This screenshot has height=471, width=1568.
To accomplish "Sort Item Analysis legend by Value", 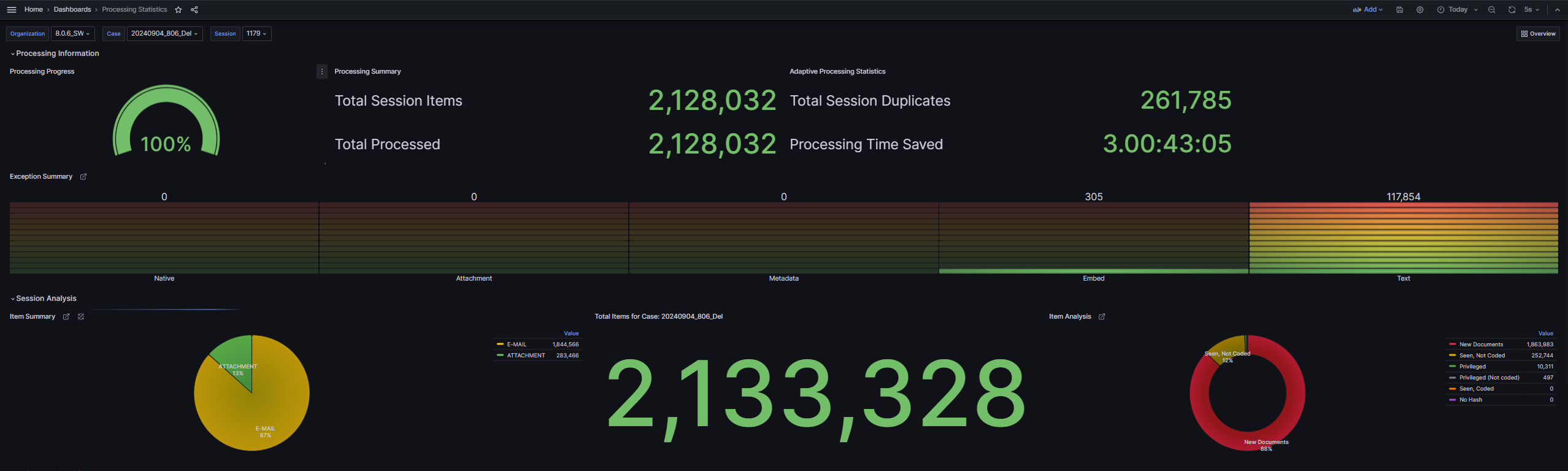I will coord(1545,333).
